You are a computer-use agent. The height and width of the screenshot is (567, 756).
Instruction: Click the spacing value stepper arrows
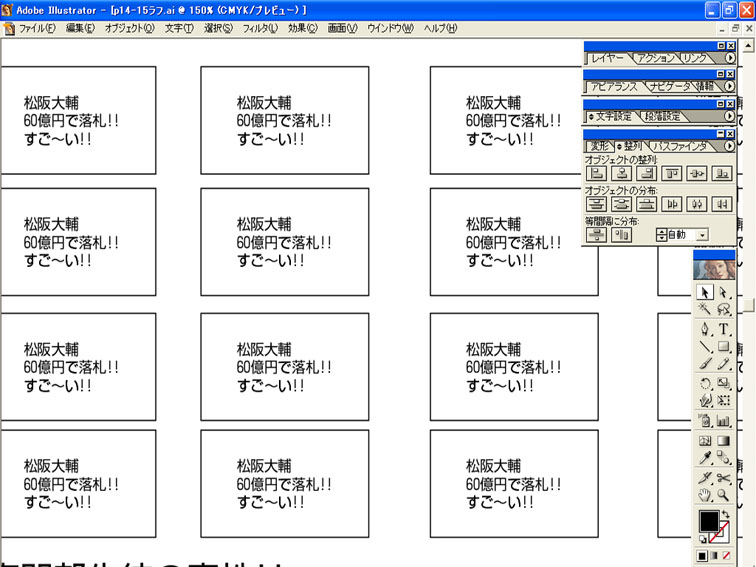pyautogui.click(x=662, y=235)
